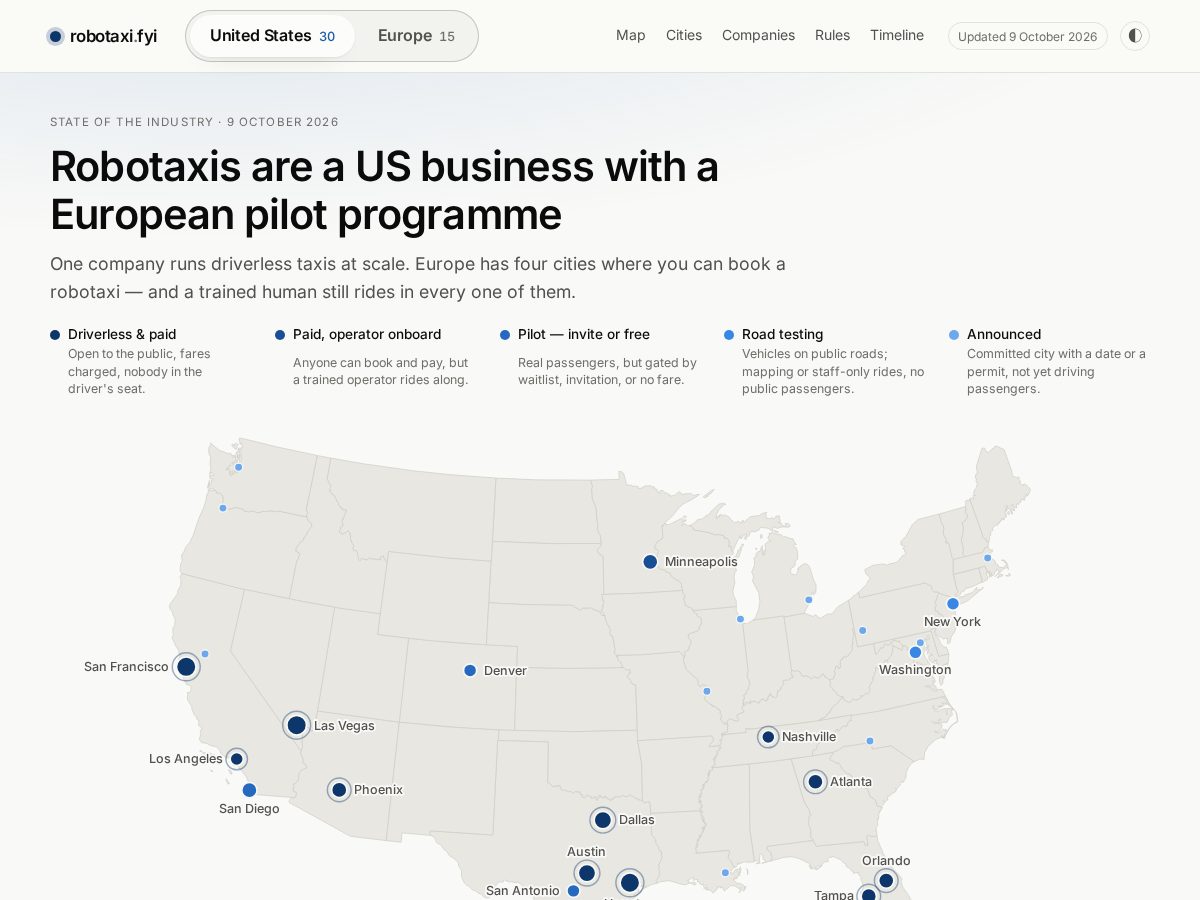
Task: Open the robotaxi.fyi logo home link
Action: (x=102, y=36)
